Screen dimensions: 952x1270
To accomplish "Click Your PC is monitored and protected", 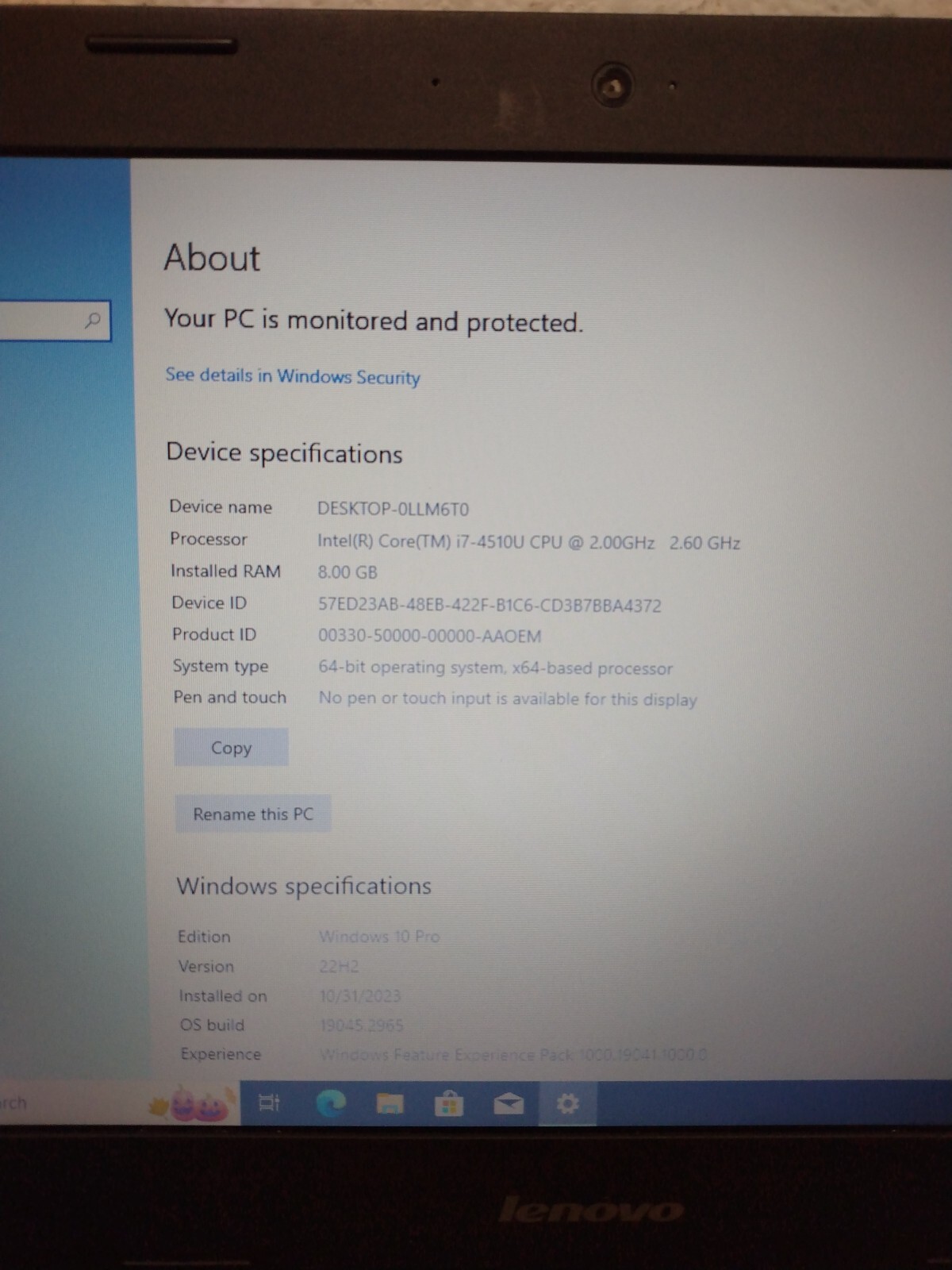I will coord(374,320).
